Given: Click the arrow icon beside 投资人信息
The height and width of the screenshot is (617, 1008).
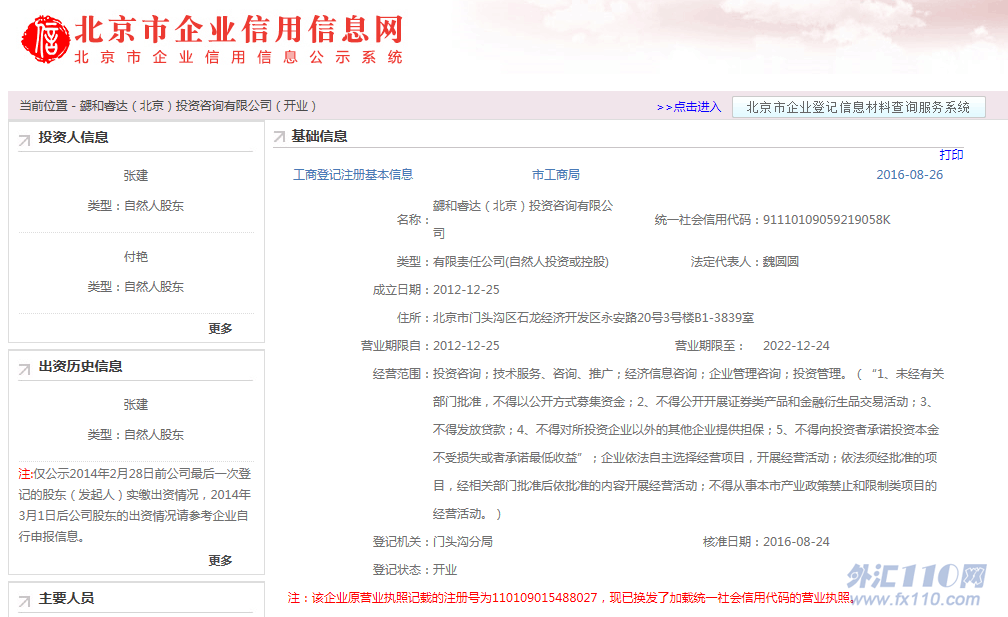Looking at the screenshot, I should 24,140.
